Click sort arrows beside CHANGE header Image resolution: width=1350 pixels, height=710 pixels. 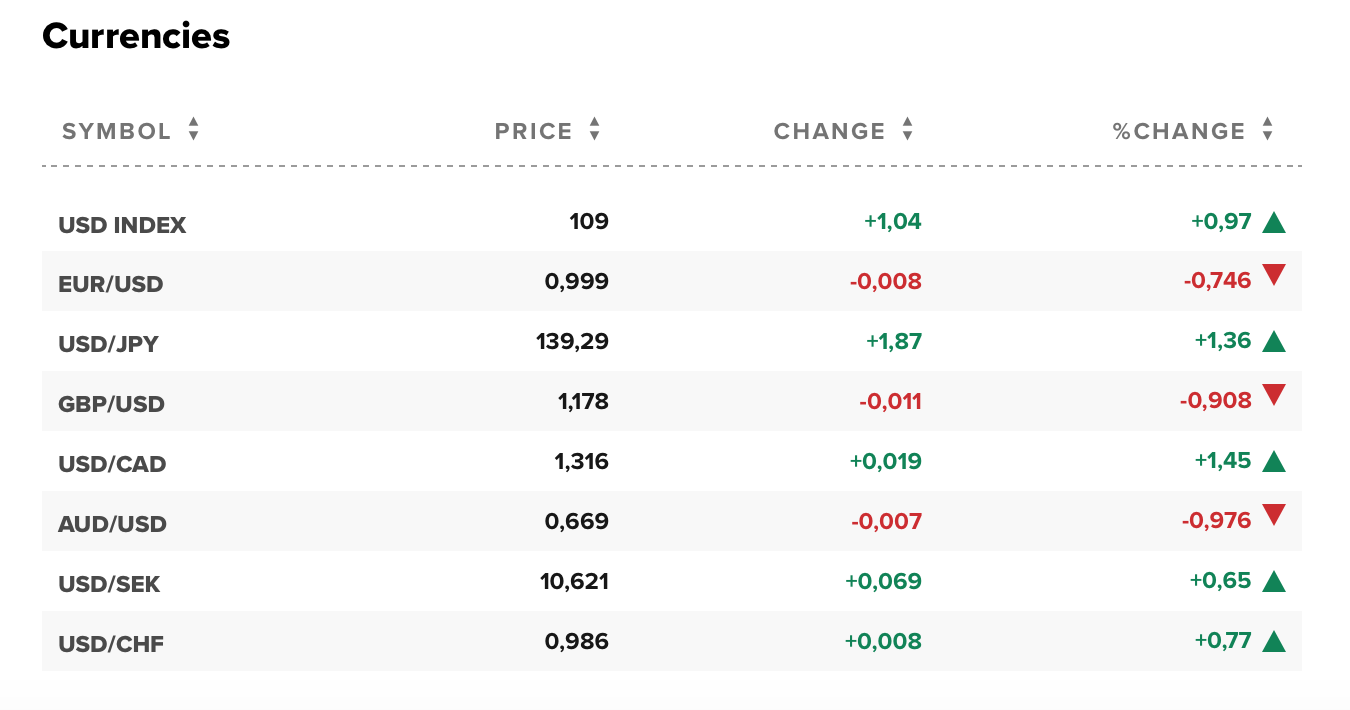[907, 129]
